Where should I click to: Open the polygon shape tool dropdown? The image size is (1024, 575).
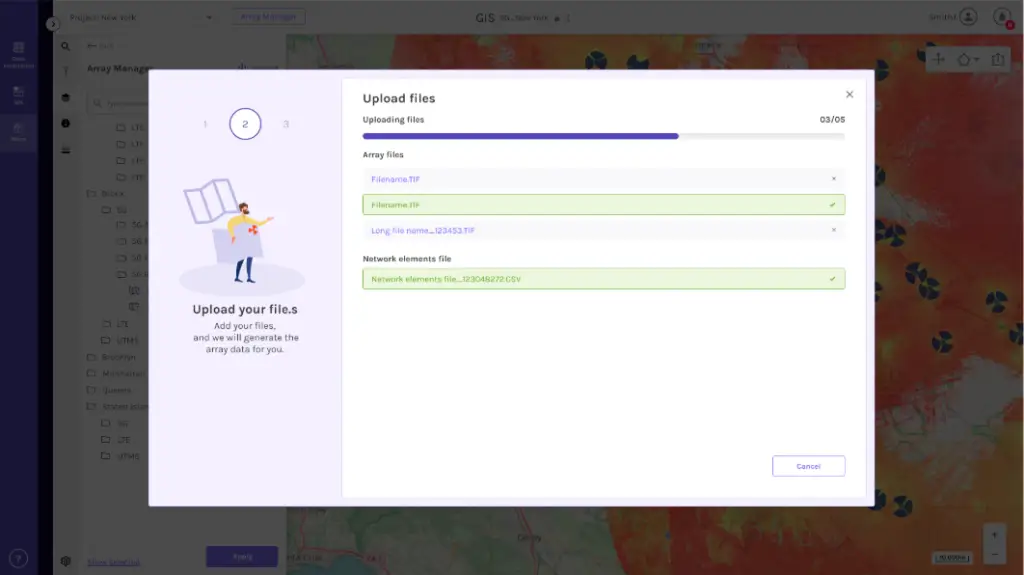[967, 59]
